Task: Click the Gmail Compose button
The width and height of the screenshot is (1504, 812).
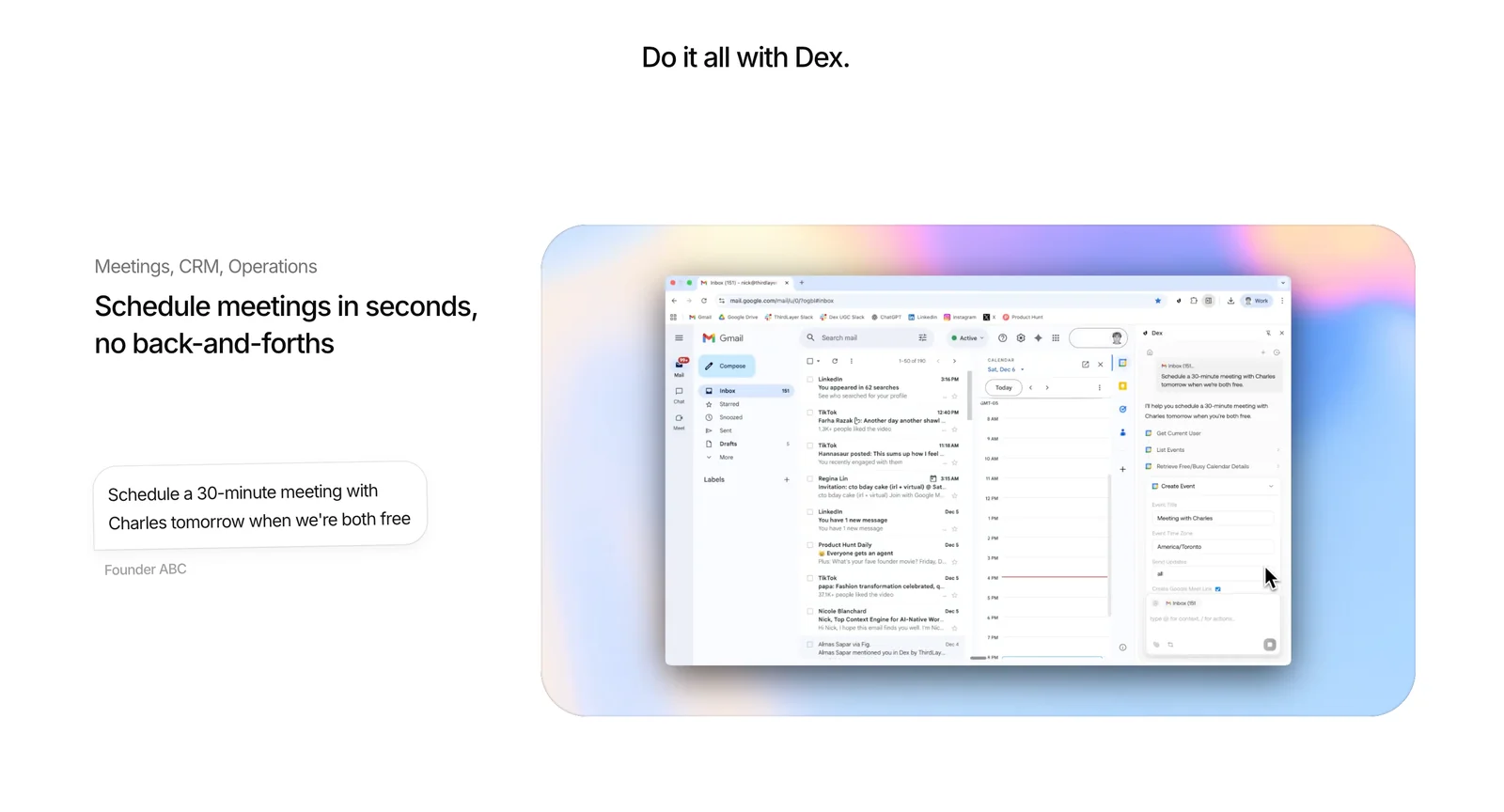Action: 726,366
